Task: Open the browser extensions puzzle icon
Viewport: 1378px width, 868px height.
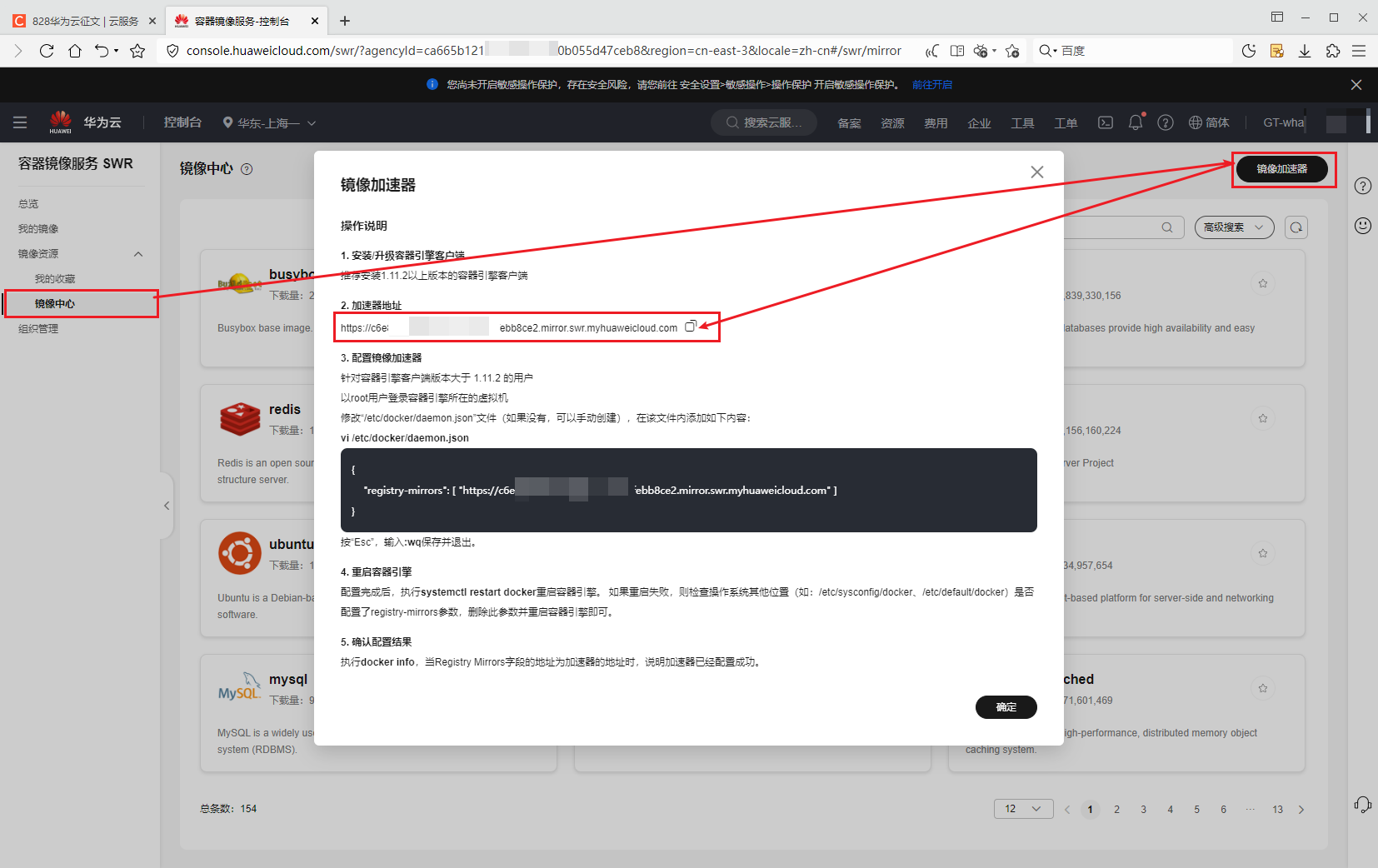Action: pyautogui.click(x=1333, y=51)
